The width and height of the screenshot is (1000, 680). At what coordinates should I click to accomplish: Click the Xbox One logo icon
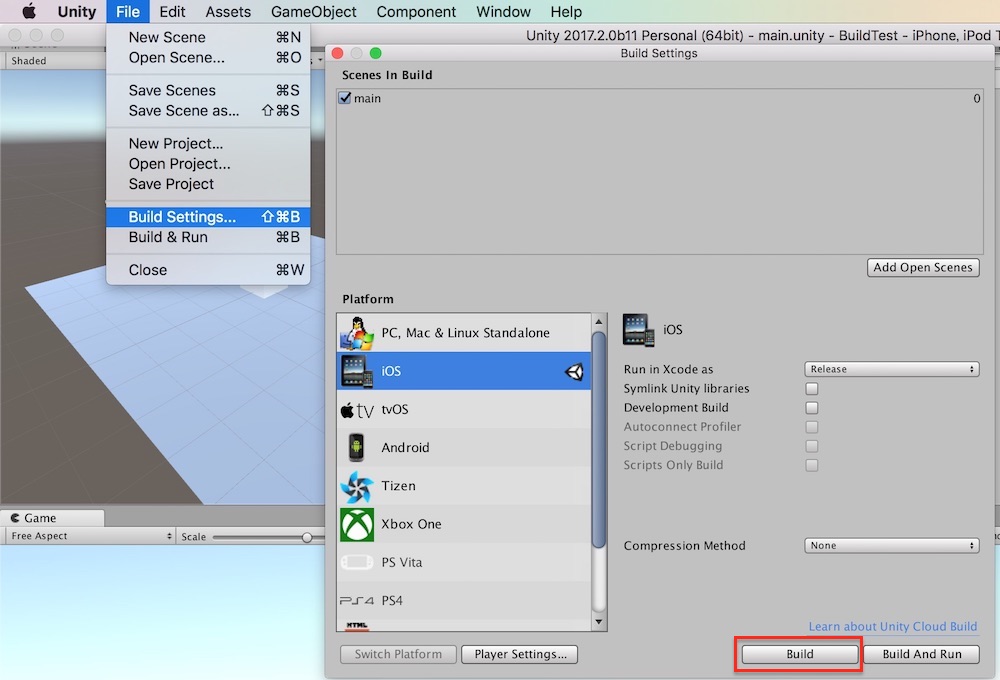click(357, 524)
